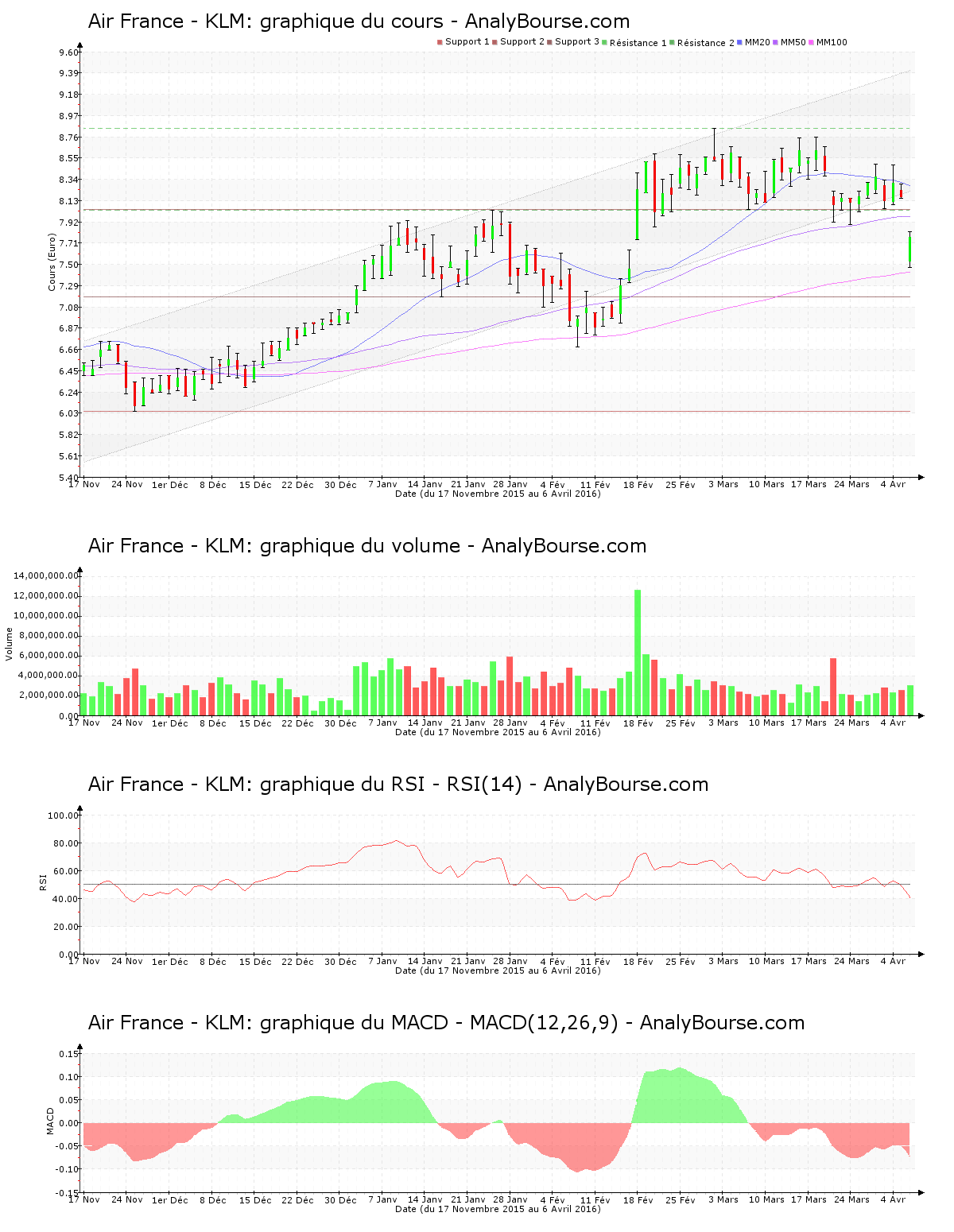954x1232 pixels.
Task: Click the 9.60 value on the price axis
Action: point(69,52)
